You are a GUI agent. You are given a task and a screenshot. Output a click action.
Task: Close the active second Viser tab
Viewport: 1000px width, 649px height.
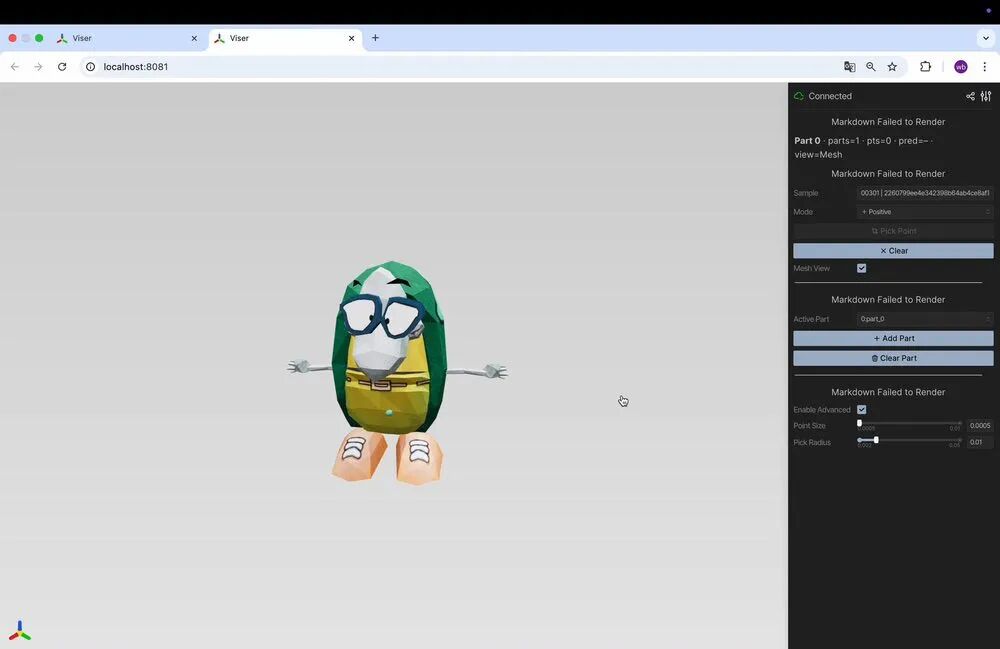pos(351,38)
